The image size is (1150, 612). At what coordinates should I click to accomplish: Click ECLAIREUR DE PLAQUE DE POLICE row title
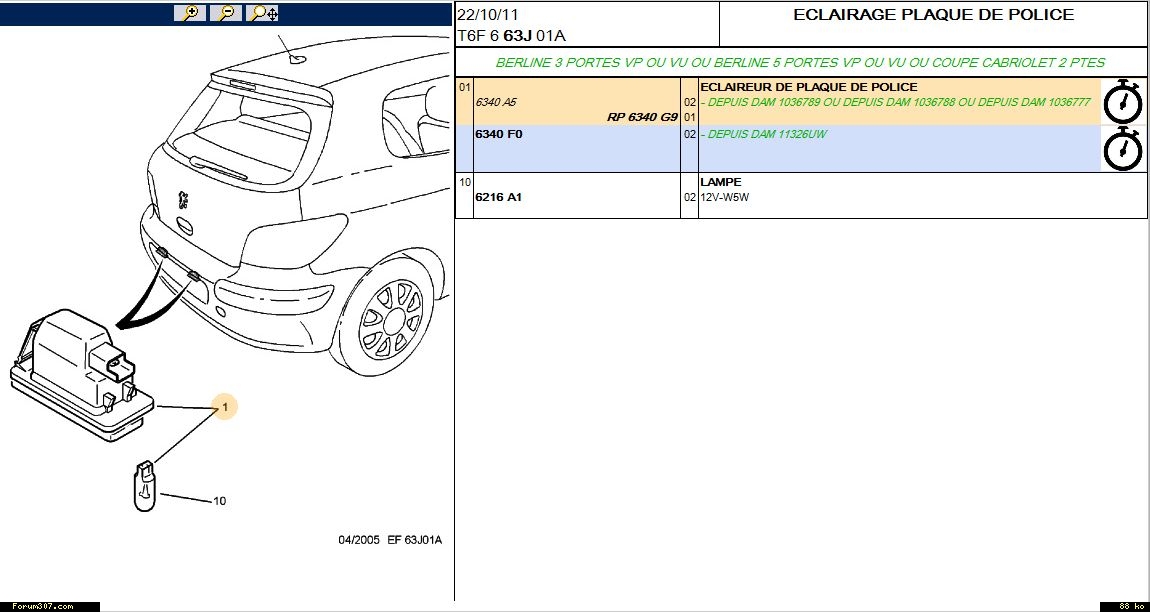pyautogui.click(x=808, y=87)
